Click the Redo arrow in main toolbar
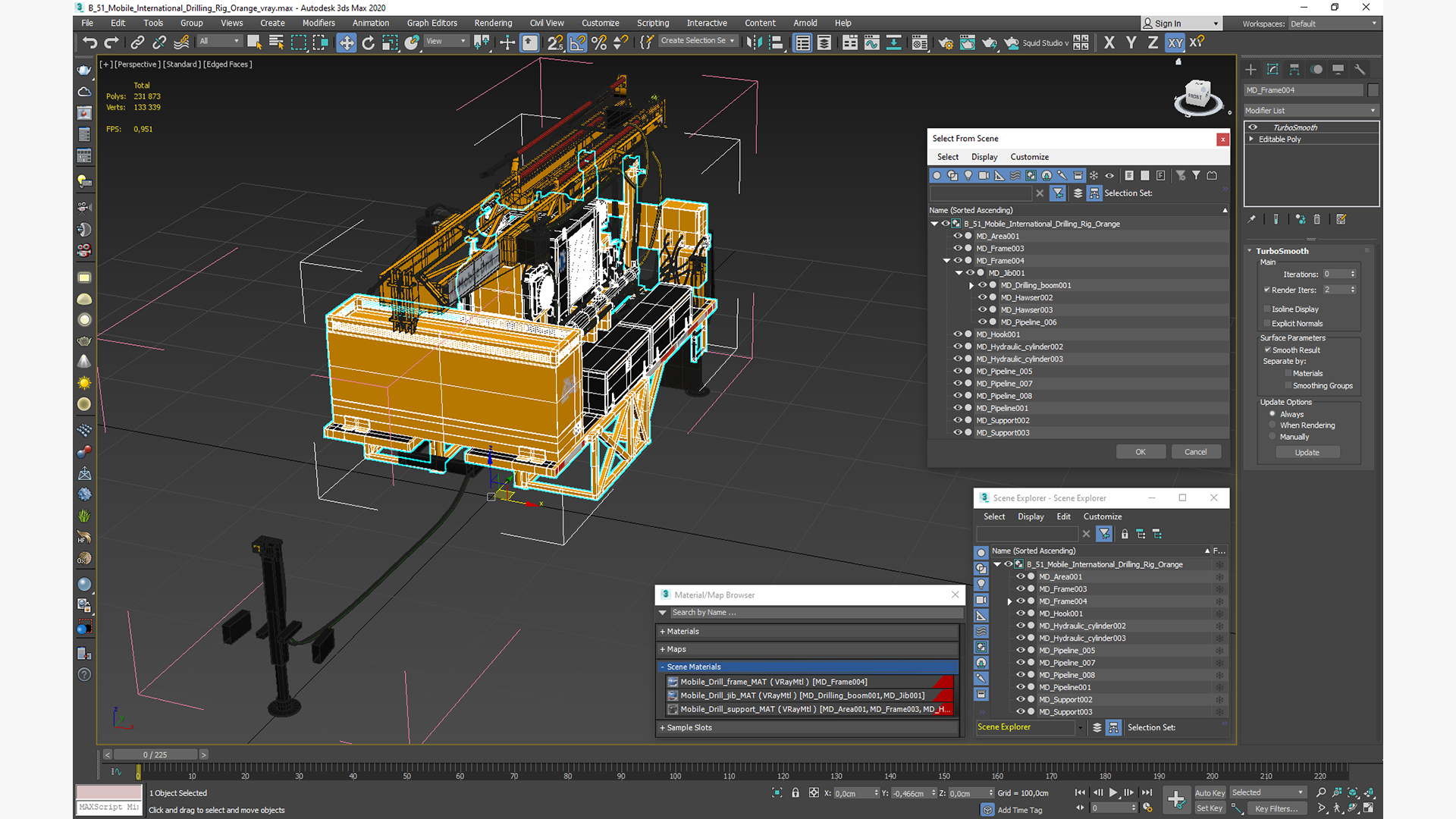This screenshot has height=819, width=1456. pos(111,42)
